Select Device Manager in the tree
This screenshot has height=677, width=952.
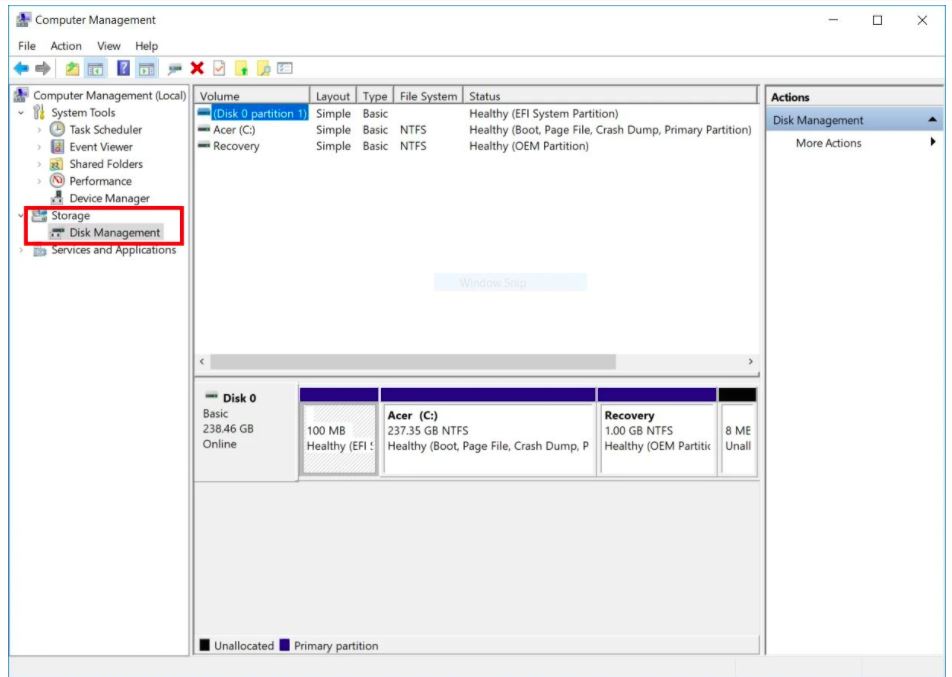pyautogui.click(x=109, y=198)
